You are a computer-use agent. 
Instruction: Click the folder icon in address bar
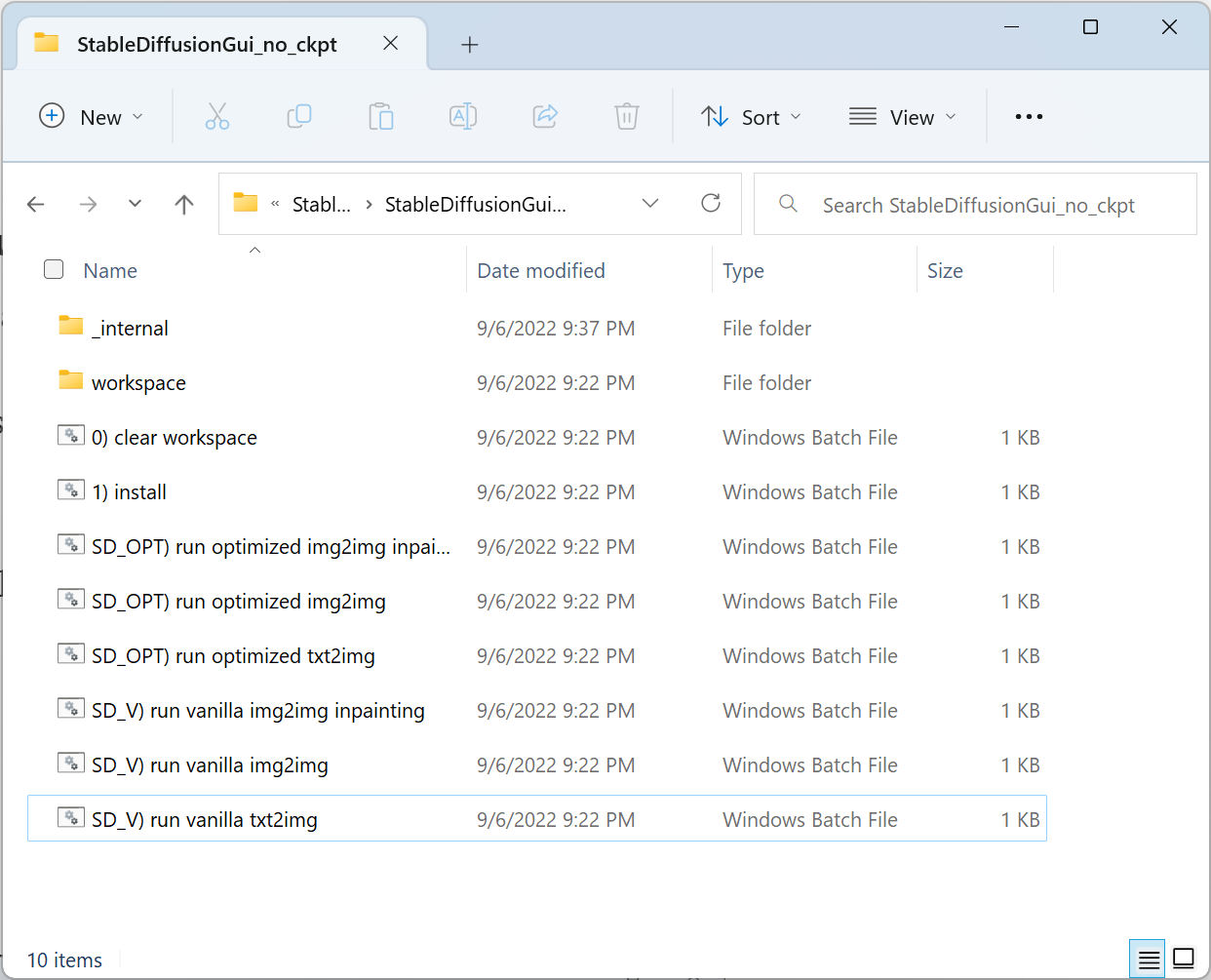[x=246, y=203]
